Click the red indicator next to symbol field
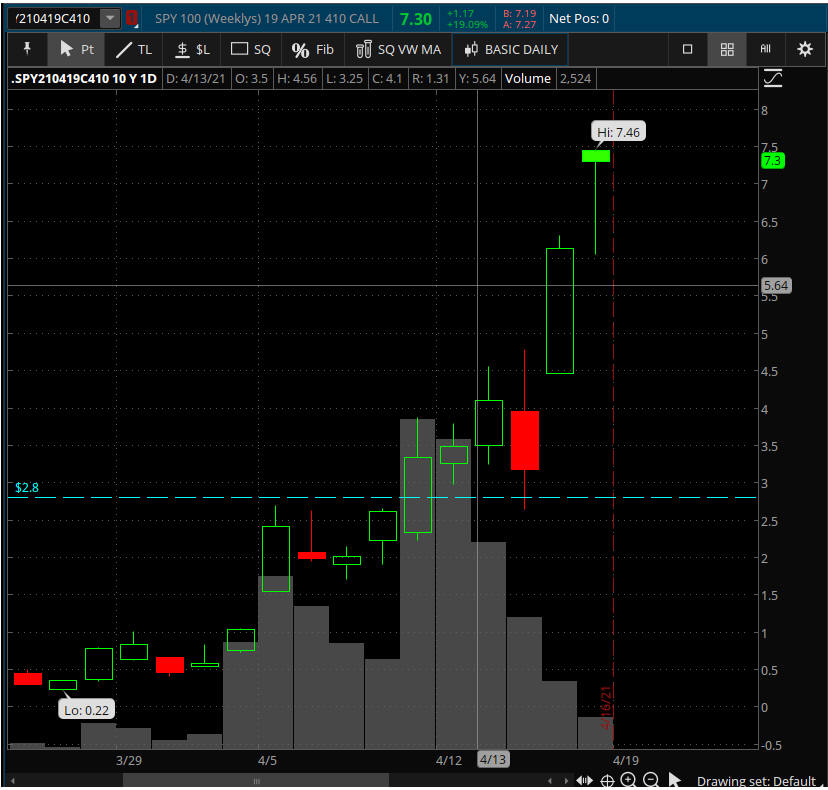This screenshot has height=790, width=828. pos(131,18)
